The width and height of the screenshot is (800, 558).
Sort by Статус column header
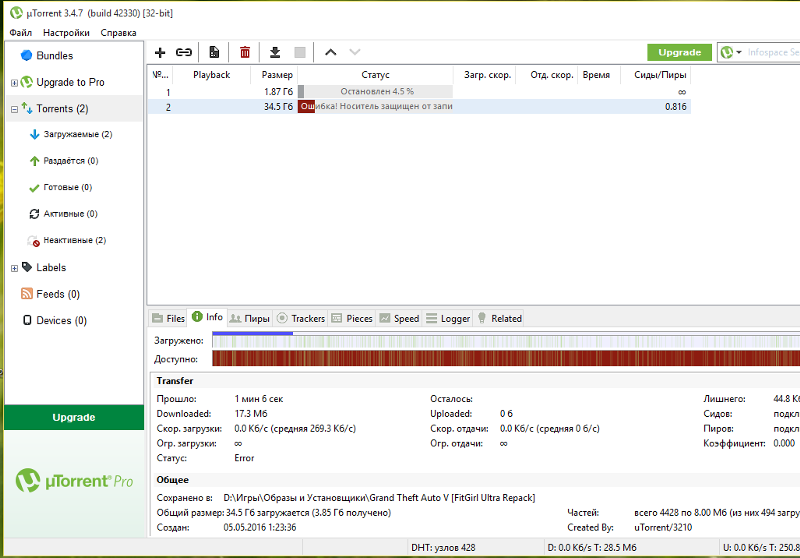click(376, 75)
